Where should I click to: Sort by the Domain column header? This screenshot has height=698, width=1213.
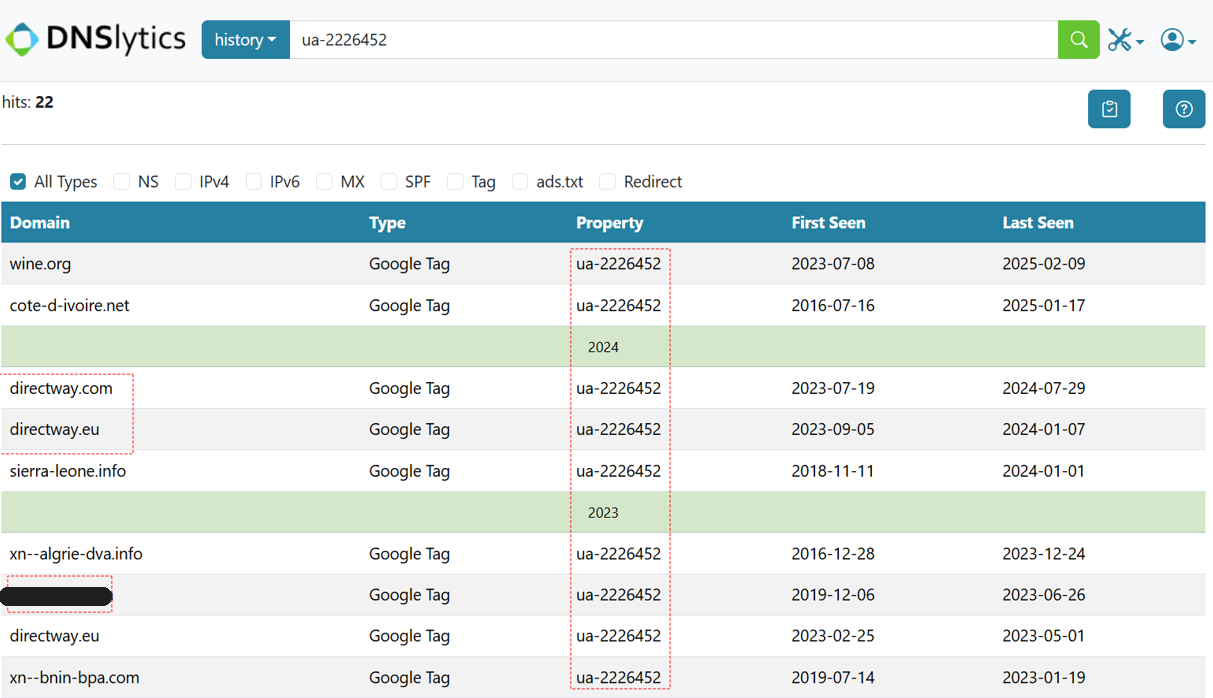(40, 222)
